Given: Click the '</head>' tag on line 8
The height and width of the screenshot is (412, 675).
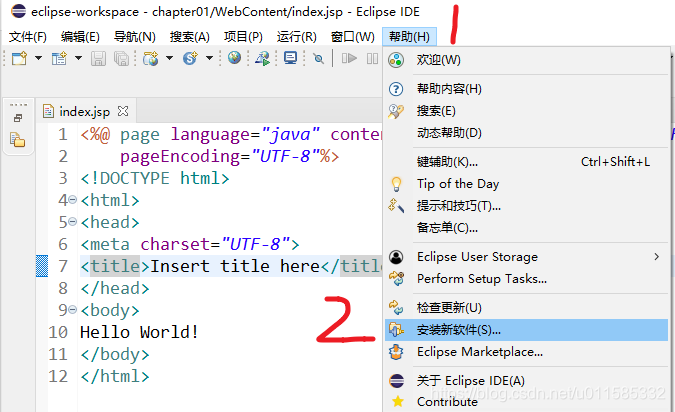Looking at the screenshot, I should (x=115, y=288).
